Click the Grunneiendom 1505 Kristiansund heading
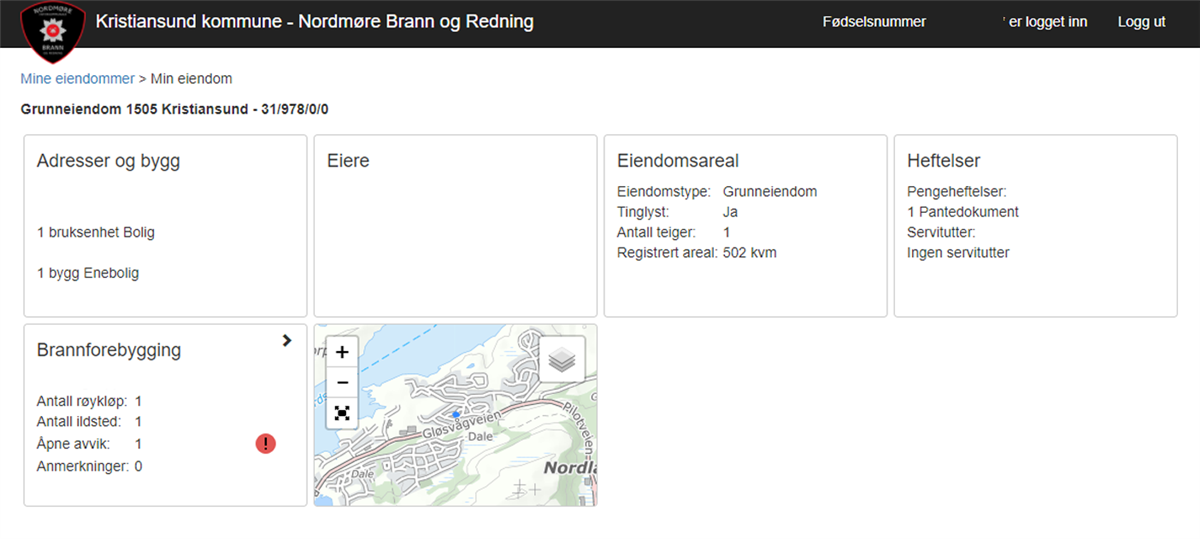This screenshot has height=539, width=1200. [175, 108]
